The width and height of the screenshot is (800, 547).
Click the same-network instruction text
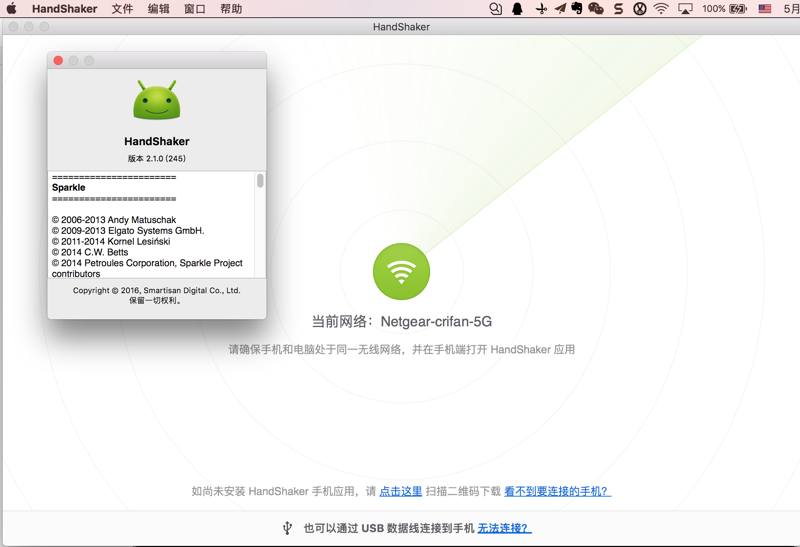pos(402,350)
